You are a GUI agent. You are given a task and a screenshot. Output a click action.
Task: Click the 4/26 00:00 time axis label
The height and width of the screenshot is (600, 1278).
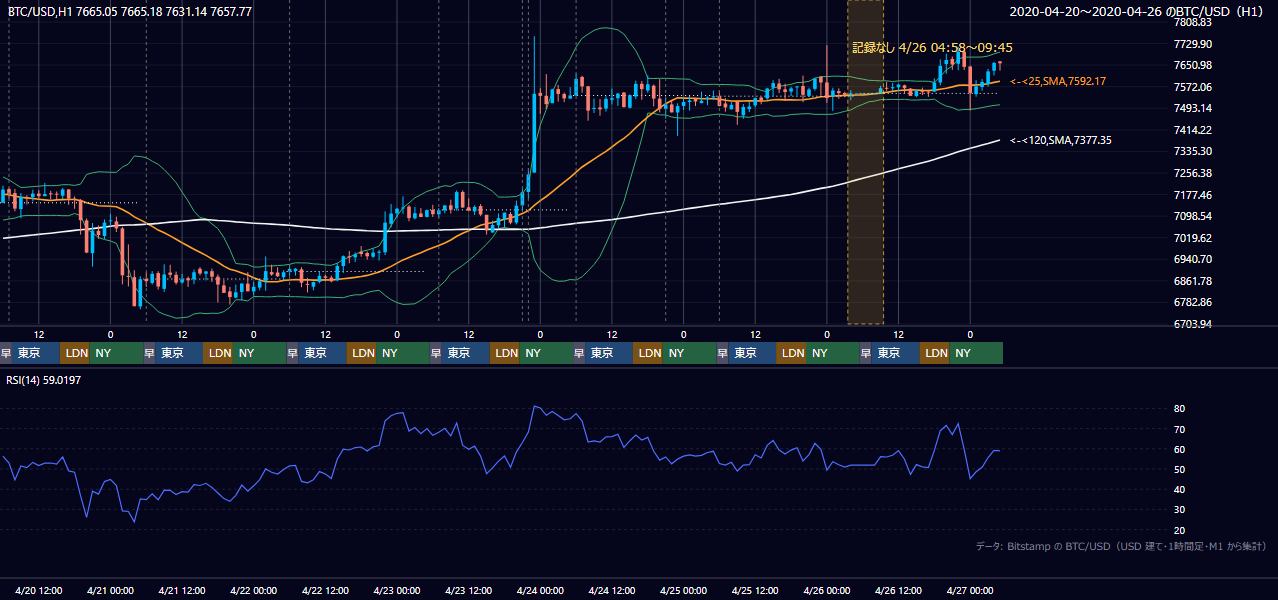(827, 591)
